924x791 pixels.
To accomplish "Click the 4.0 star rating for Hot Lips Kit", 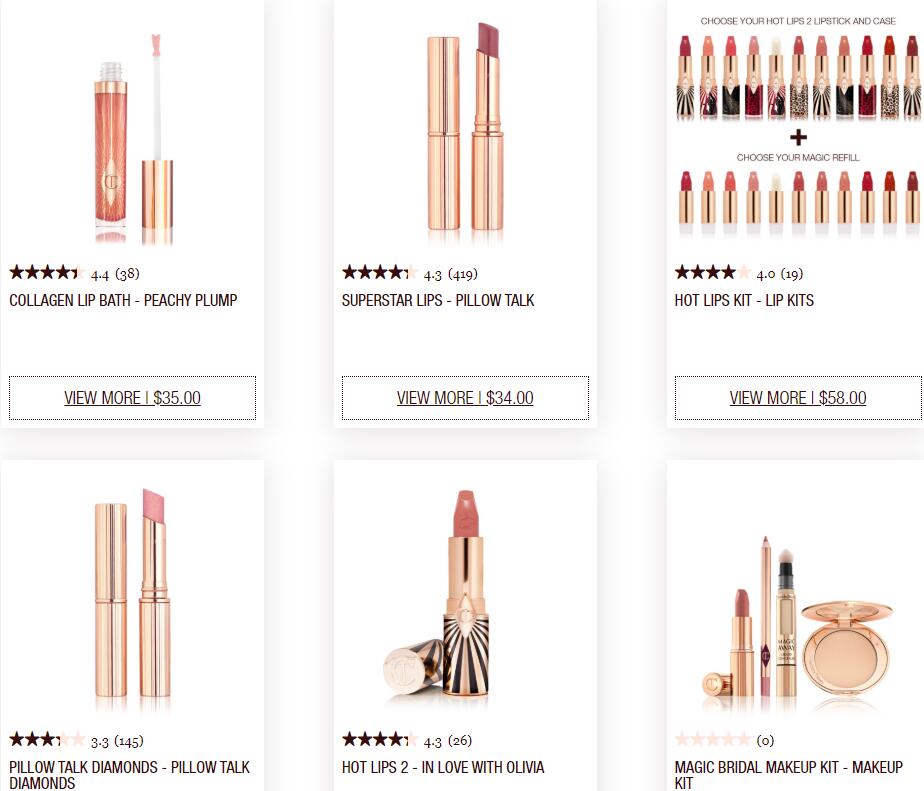I will pyautogui.click(x=739, y=273).
